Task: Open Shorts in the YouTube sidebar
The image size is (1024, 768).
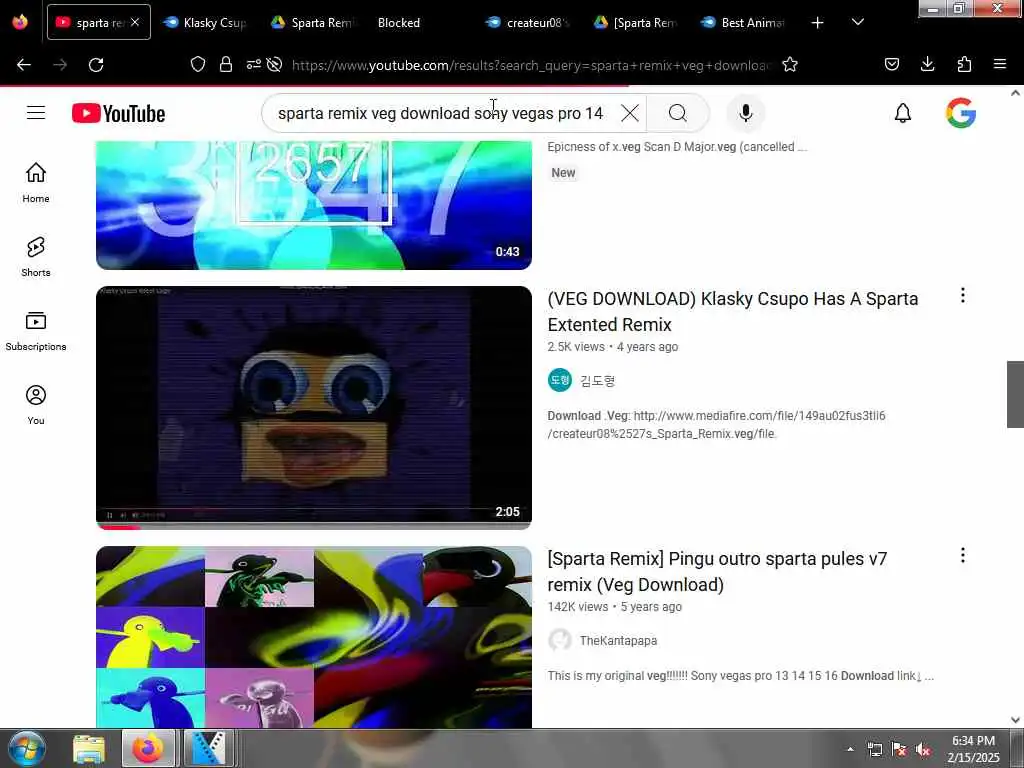Action: 36,257
